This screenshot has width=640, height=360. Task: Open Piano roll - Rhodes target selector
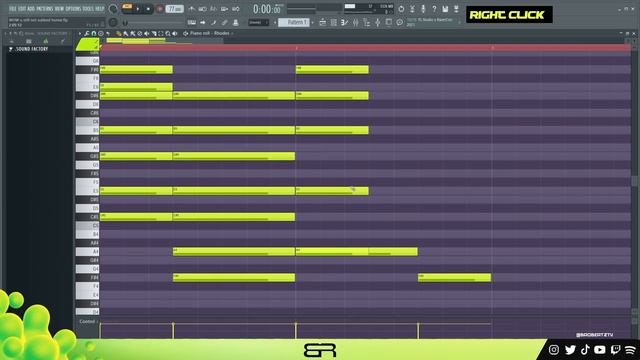click(210, 33)
